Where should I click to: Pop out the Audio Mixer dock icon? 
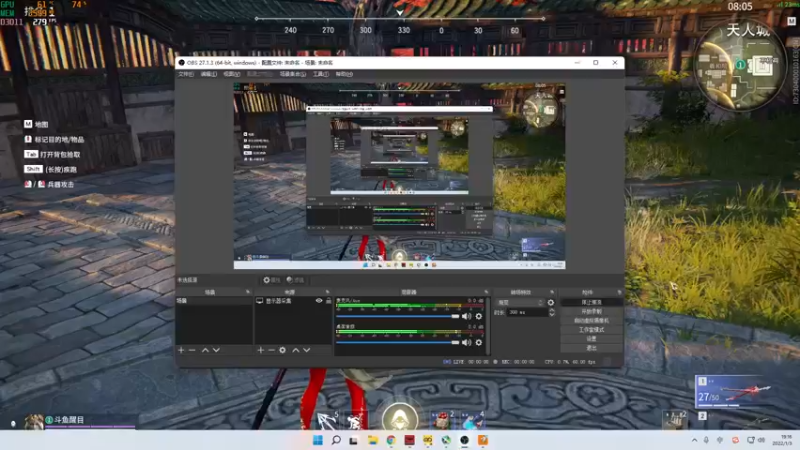[x=486, y=292]
